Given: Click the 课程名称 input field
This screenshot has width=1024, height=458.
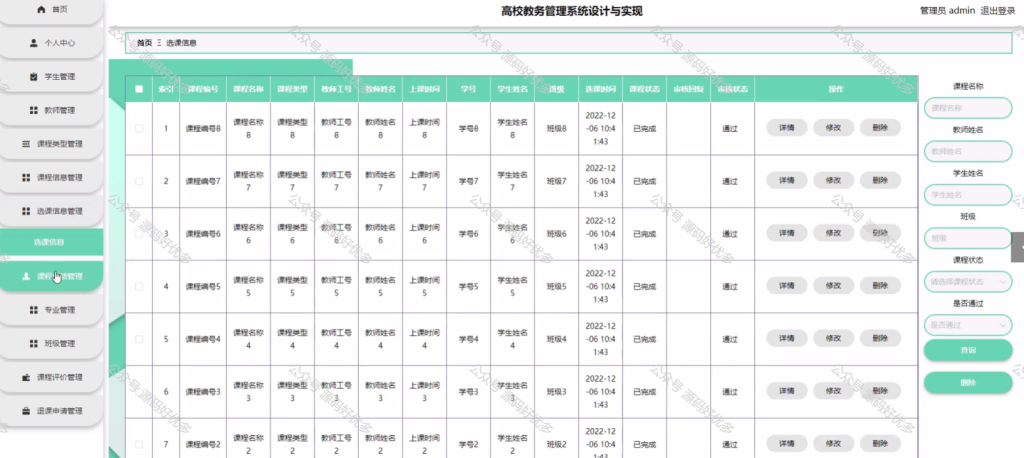Looking at the screenshot, I should coord(968,108).
